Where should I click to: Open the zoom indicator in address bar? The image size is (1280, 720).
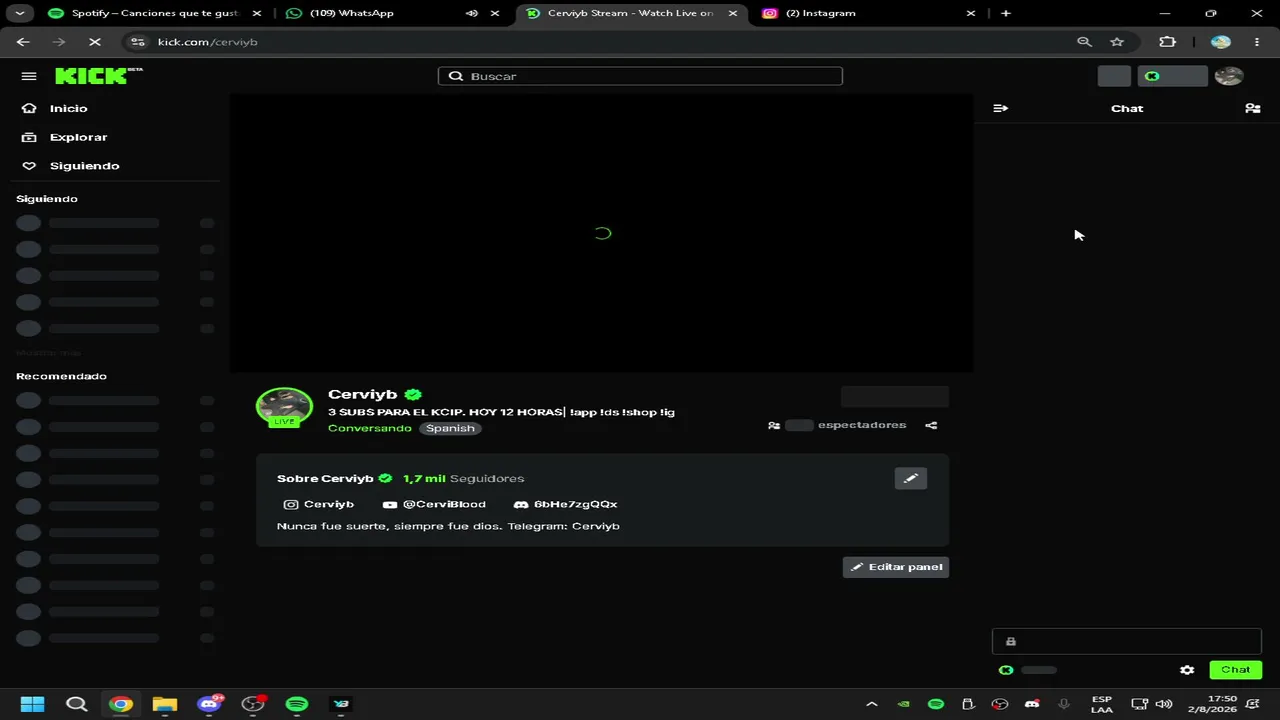pyautogui.click(x=1084, y=42)
